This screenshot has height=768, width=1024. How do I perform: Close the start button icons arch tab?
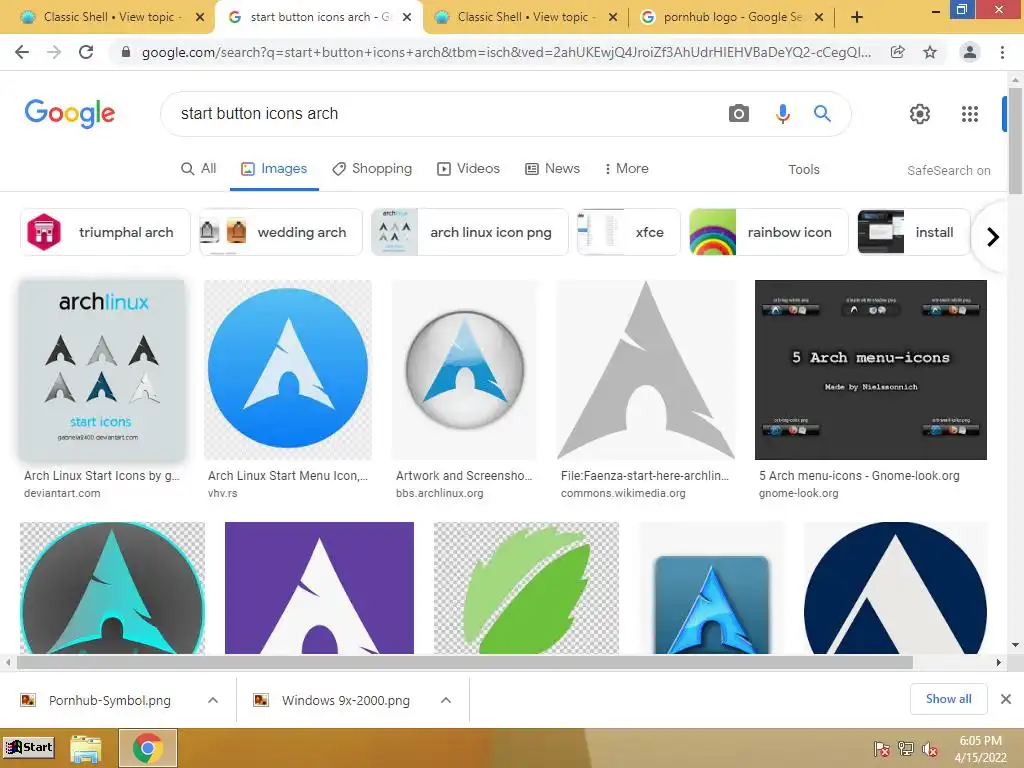point(407,17)
